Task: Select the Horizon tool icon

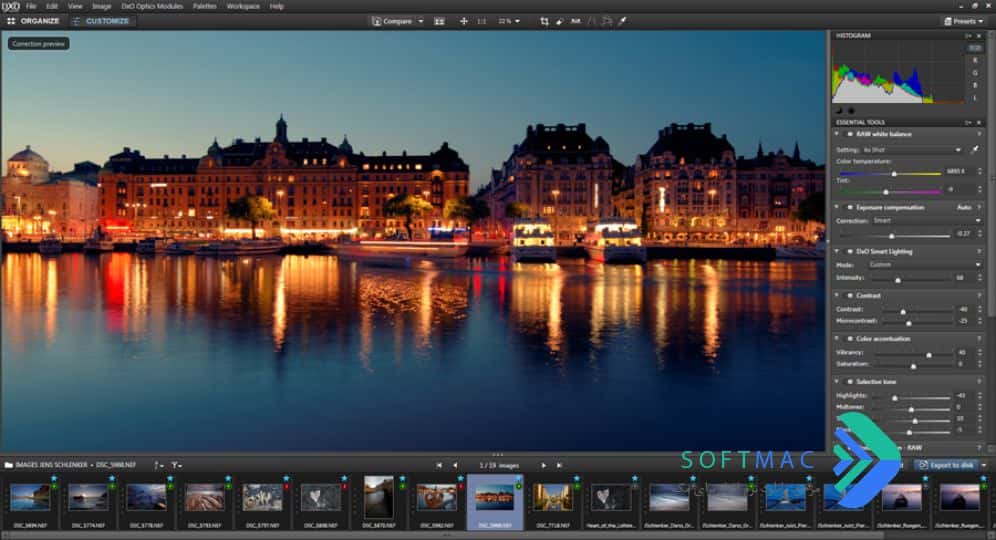Action: click(575, 21)
